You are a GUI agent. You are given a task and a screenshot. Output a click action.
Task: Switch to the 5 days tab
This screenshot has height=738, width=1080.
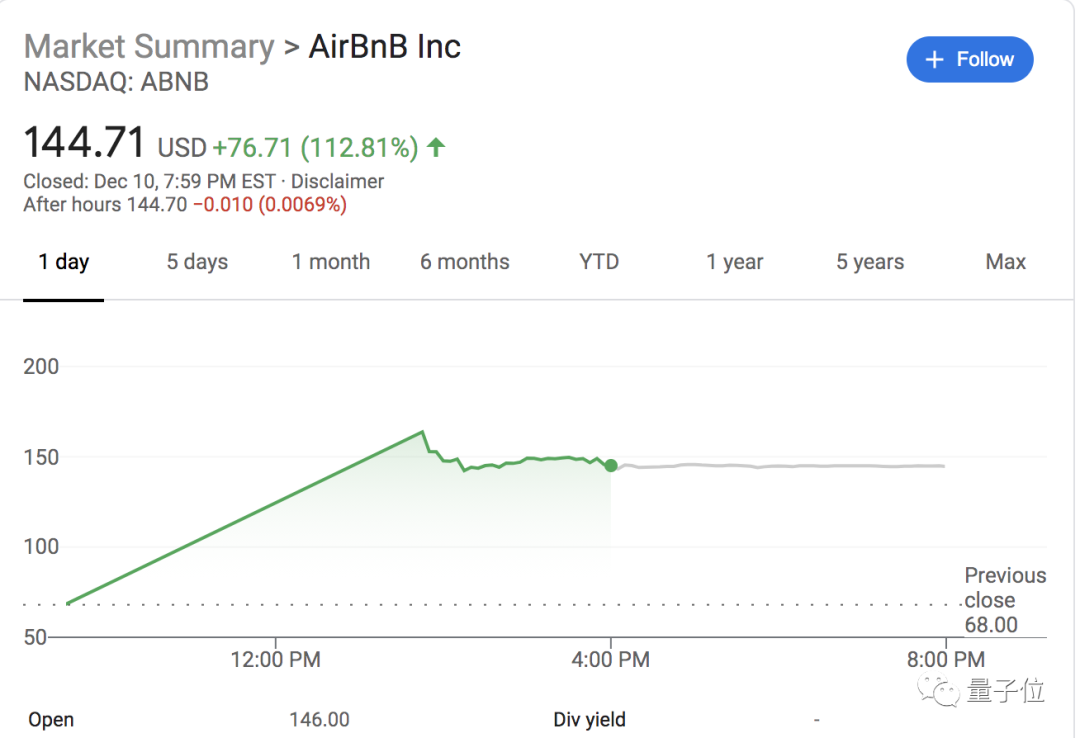tap(197, 262)
